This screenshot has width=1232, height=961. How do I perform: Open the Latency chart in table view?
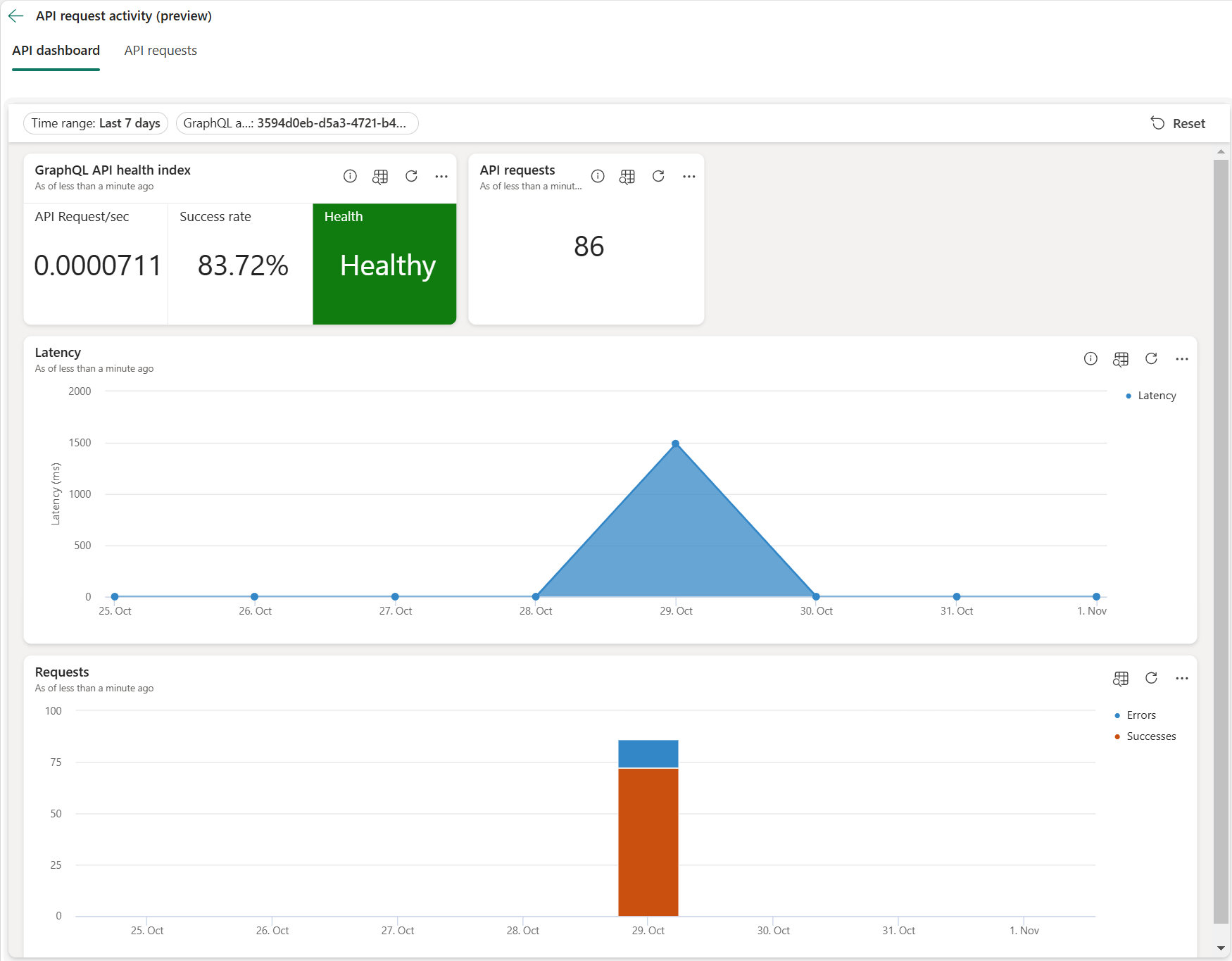tap(1121, 358)
